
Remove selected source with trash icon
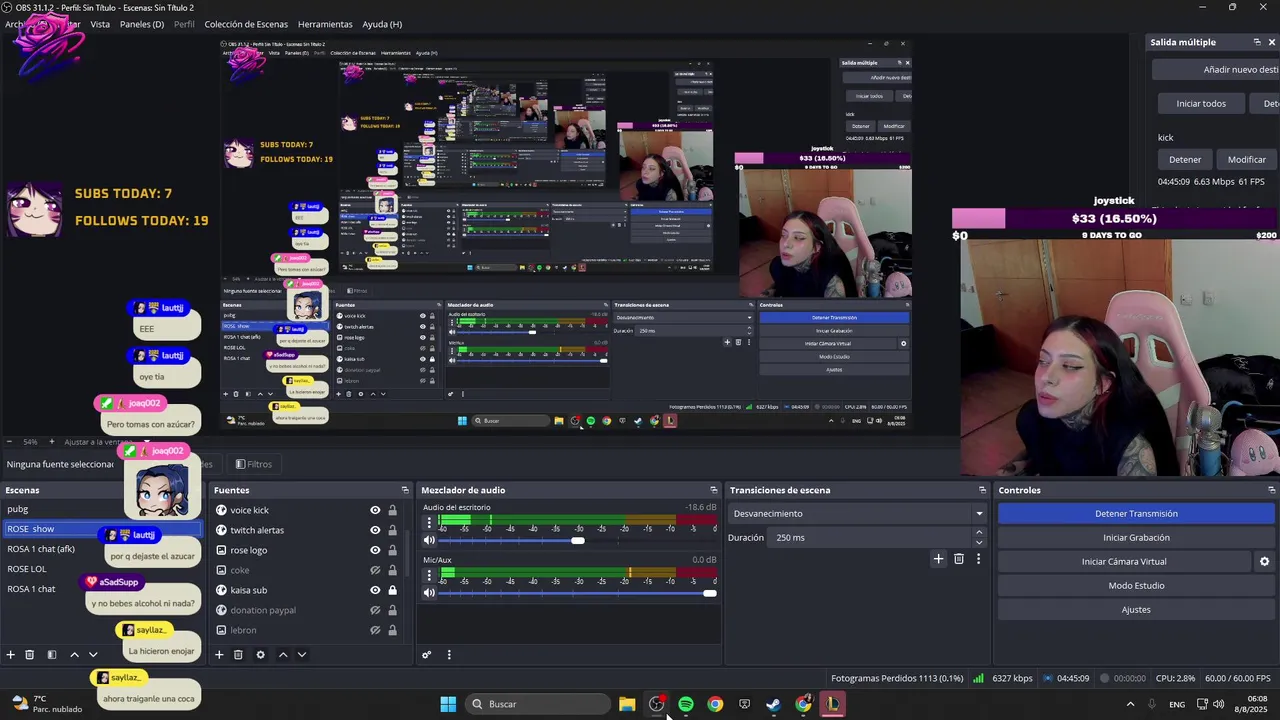238,655
